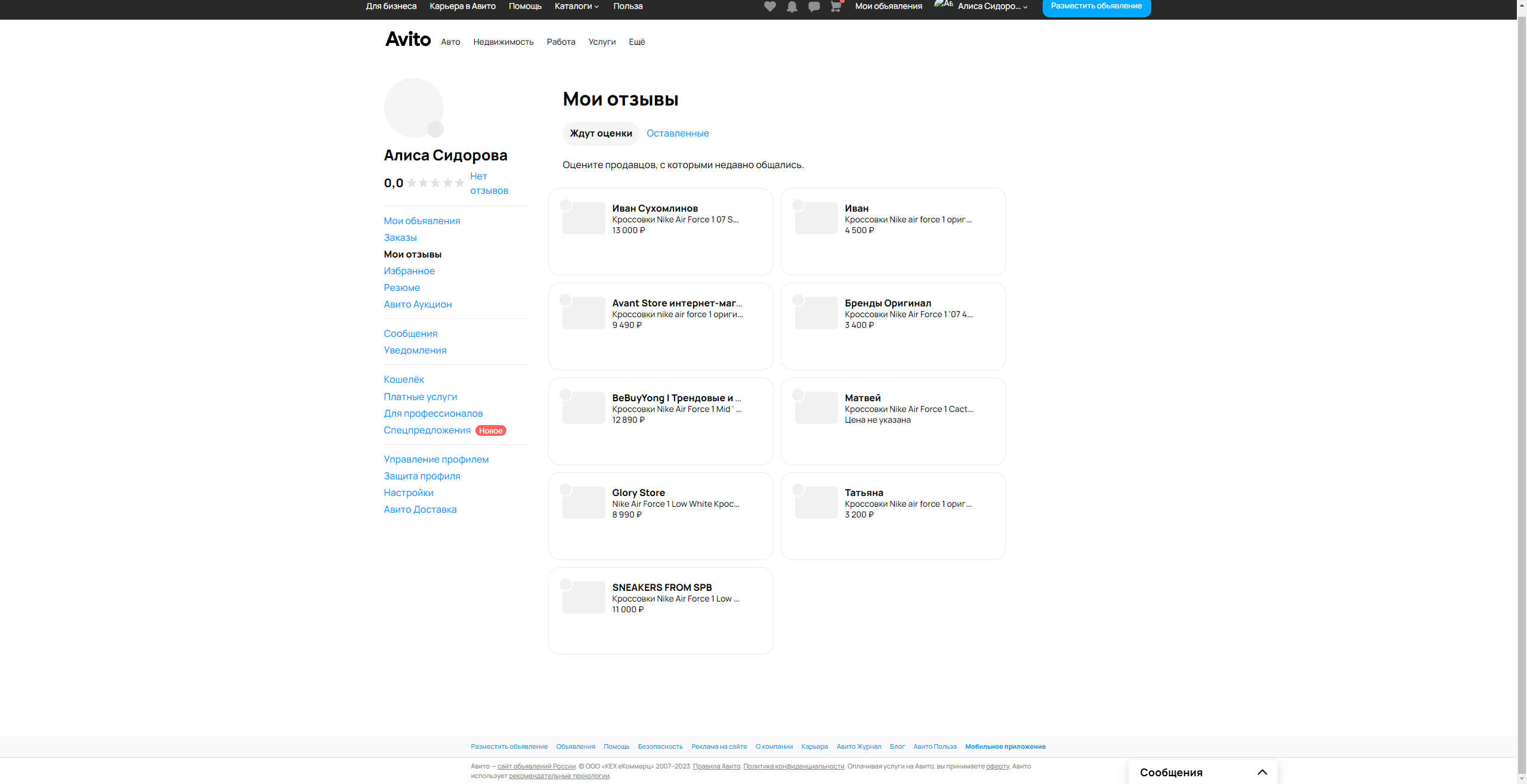Open Спецпредложения link with Новое badge
1527x784 pixels.
(427, 430)
